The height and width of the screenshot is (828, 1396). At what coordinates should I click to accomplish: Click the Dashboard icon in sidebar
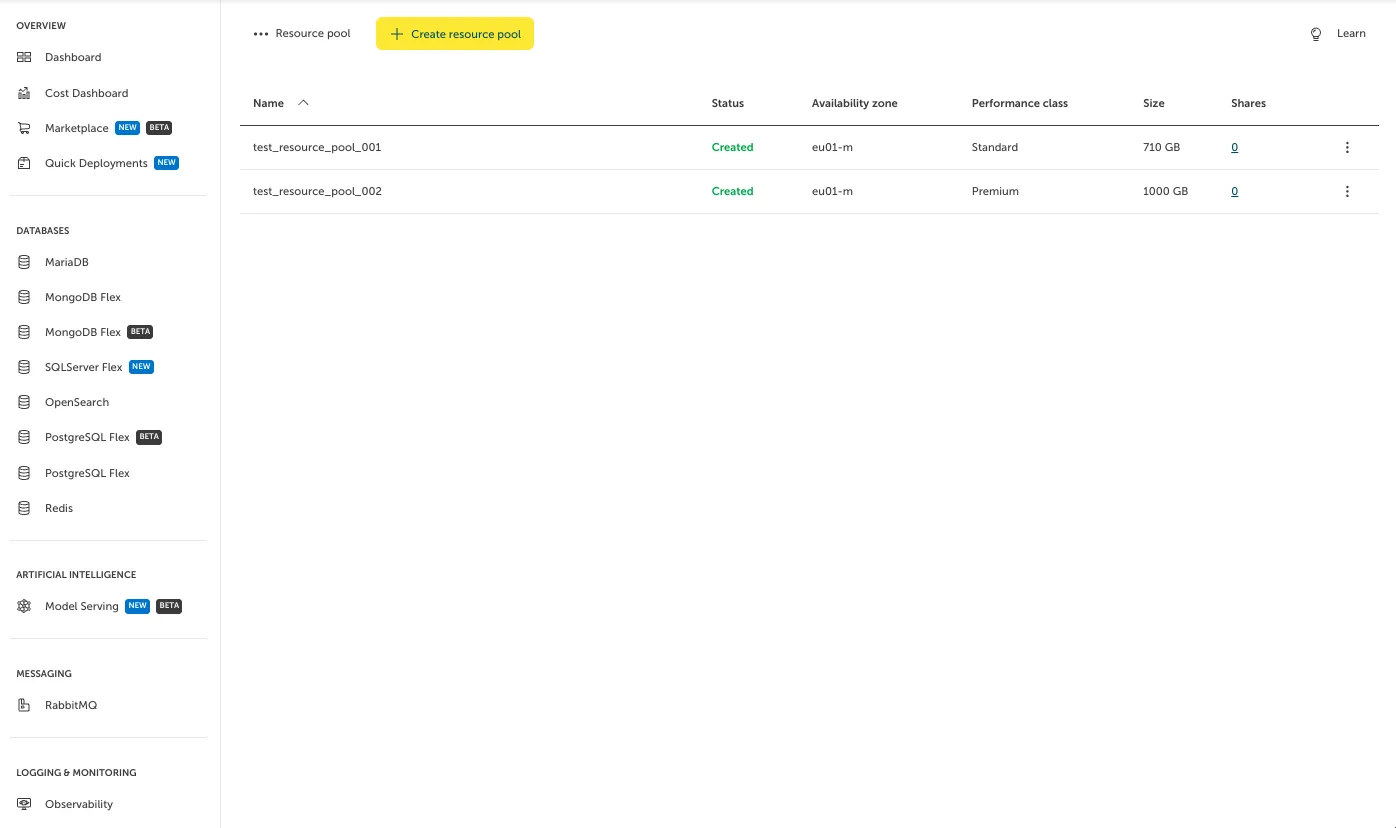click(x=24, y=58)
